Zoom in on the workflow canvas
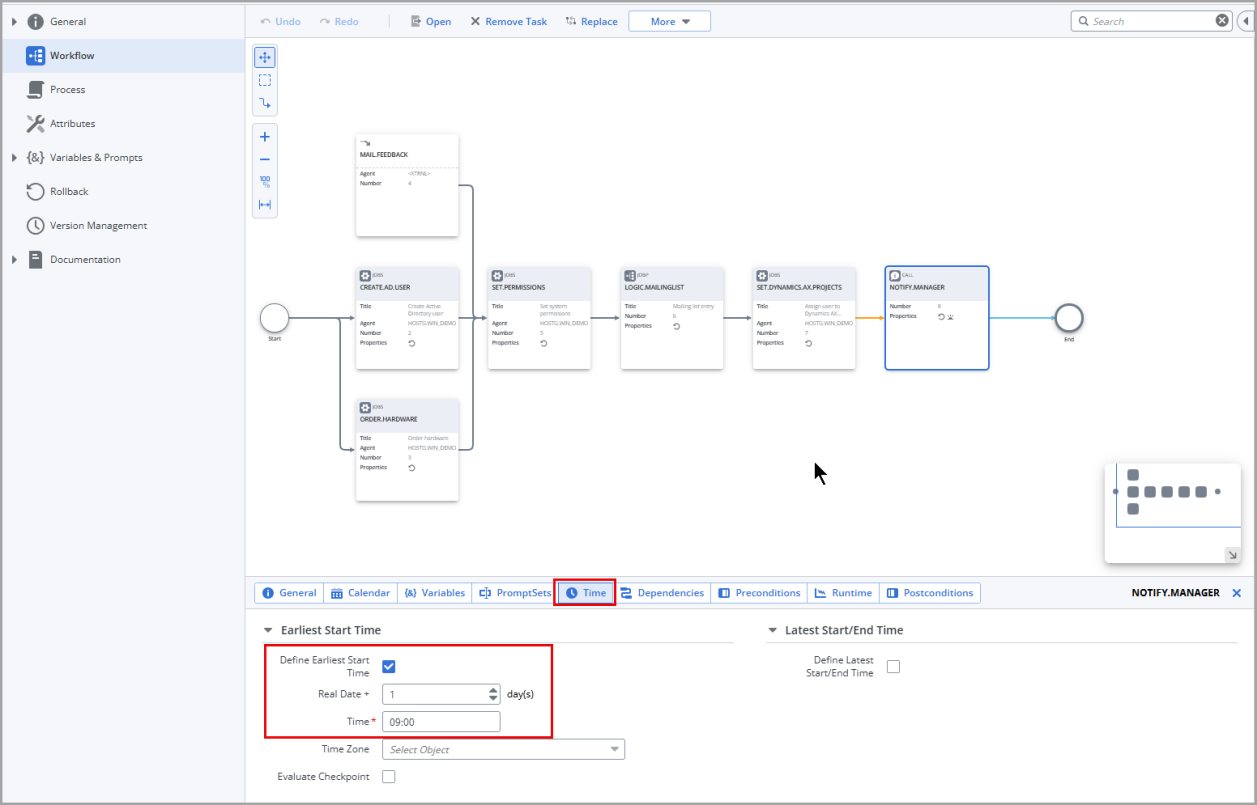 [x=264, y=136]
